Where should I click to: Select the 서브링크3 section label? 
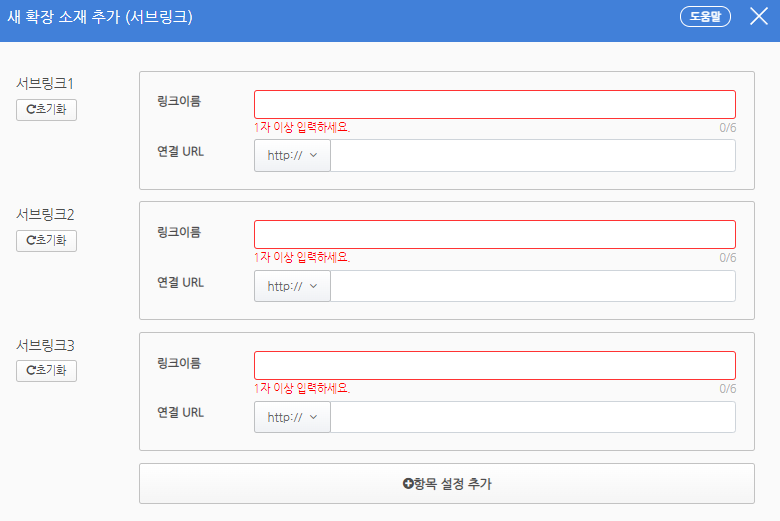click(x=45, y=345)
